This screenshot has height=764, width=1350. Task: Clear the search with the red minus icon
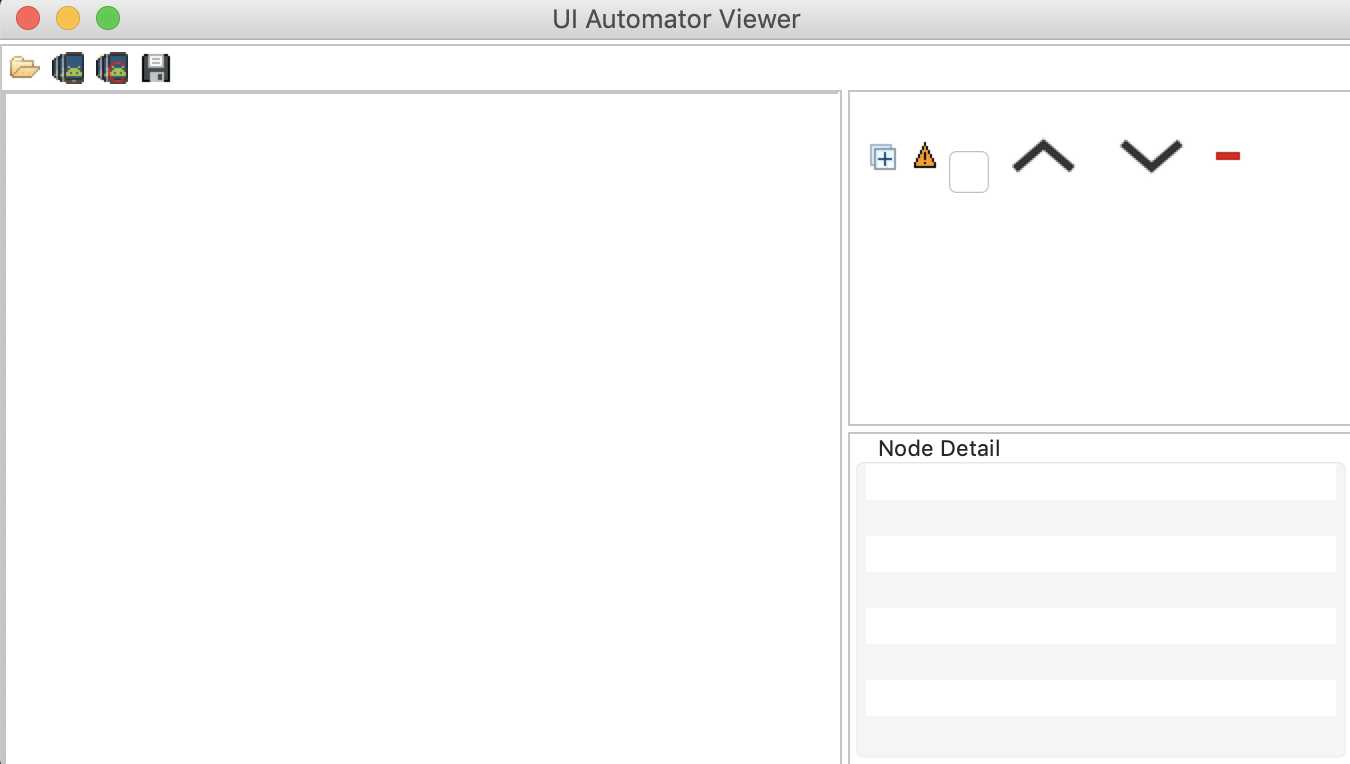coord(1228,156)
